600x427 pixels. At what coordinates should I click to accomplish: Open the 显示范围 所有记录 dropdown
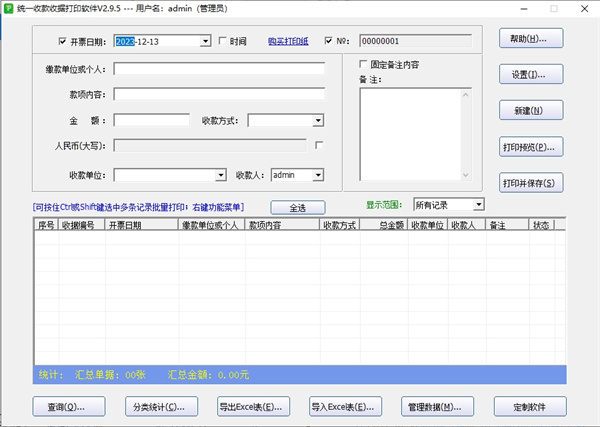pos(478,204)
